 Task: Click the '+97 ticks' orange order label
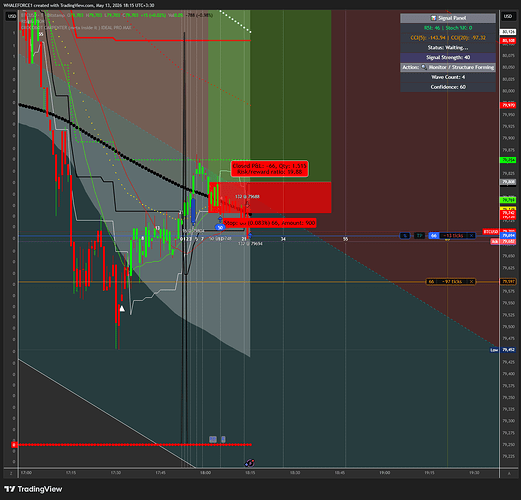coord(452,282)
